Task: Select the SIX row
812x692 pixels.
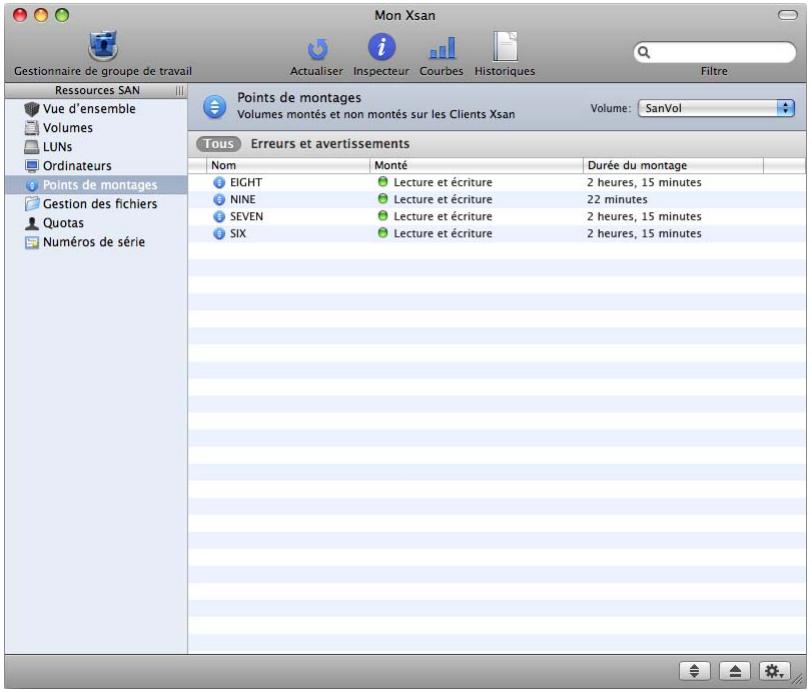Action: pos(497,234)
